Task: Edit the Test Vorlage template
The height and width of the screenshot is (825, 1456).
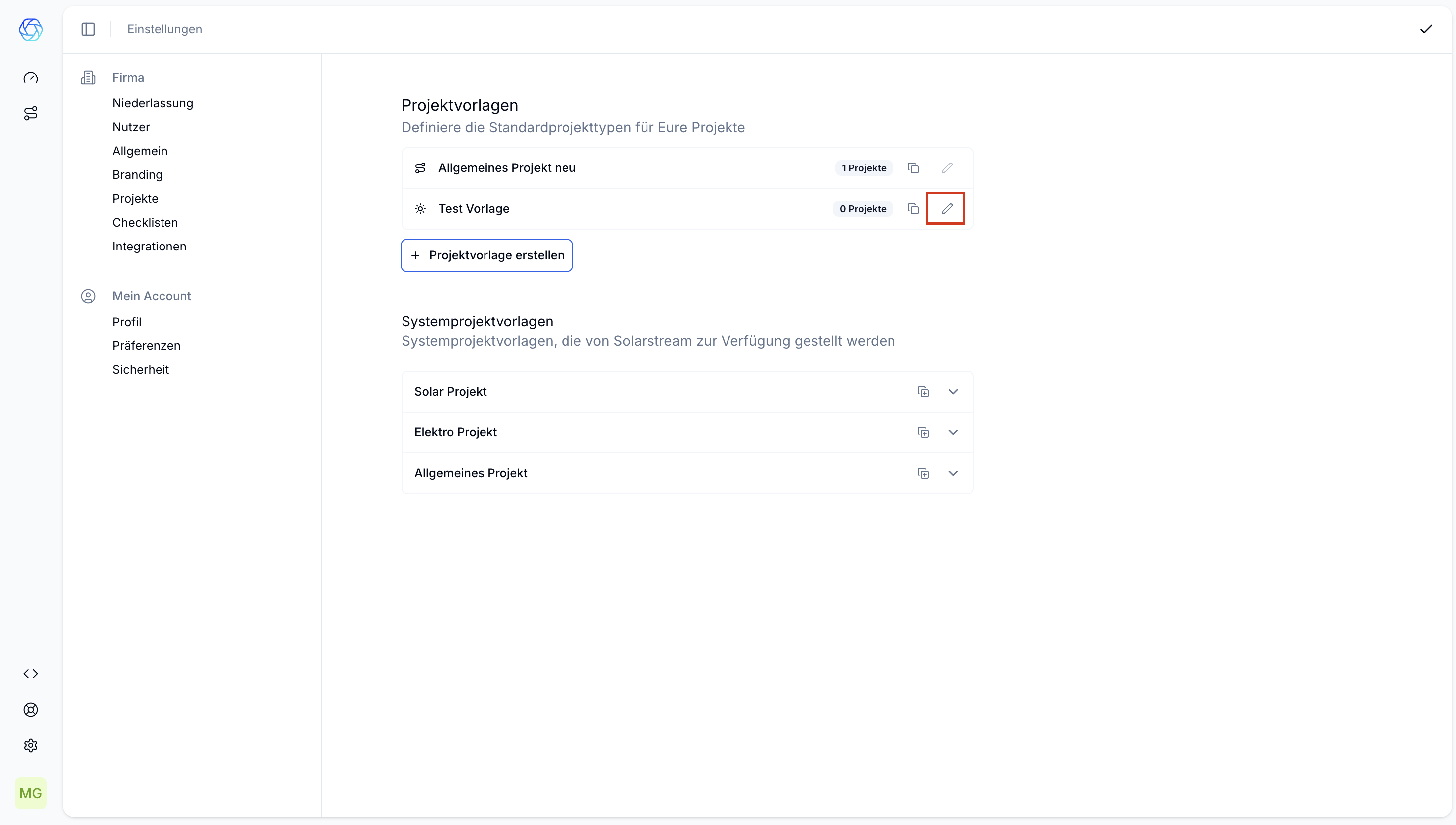Action: (x=946, y=209)
